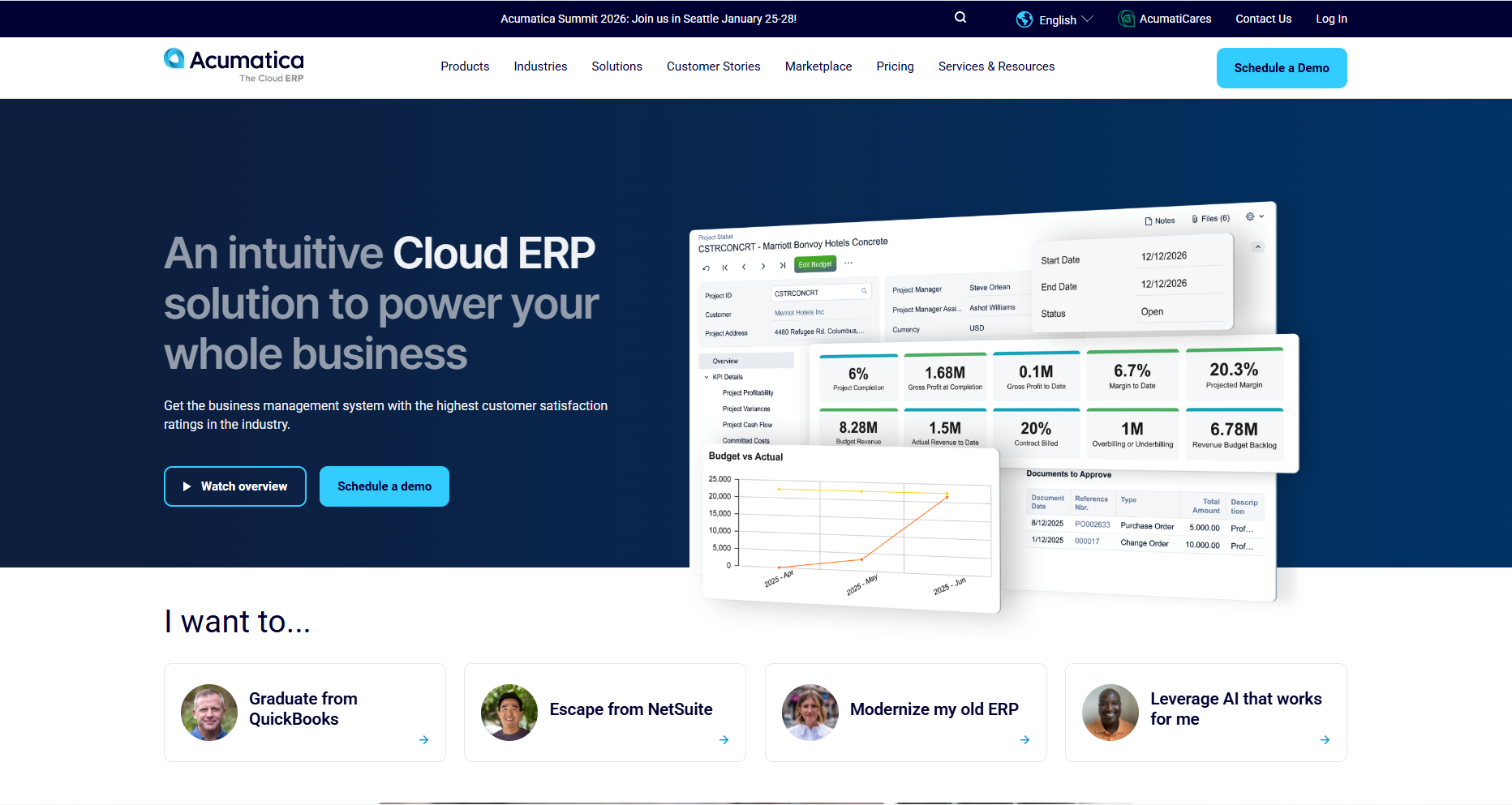Image resolution: width=1512 pixels, height=805 pixels.
Task: Collapse the KPI Details section
Action: (x=707, y=376)
